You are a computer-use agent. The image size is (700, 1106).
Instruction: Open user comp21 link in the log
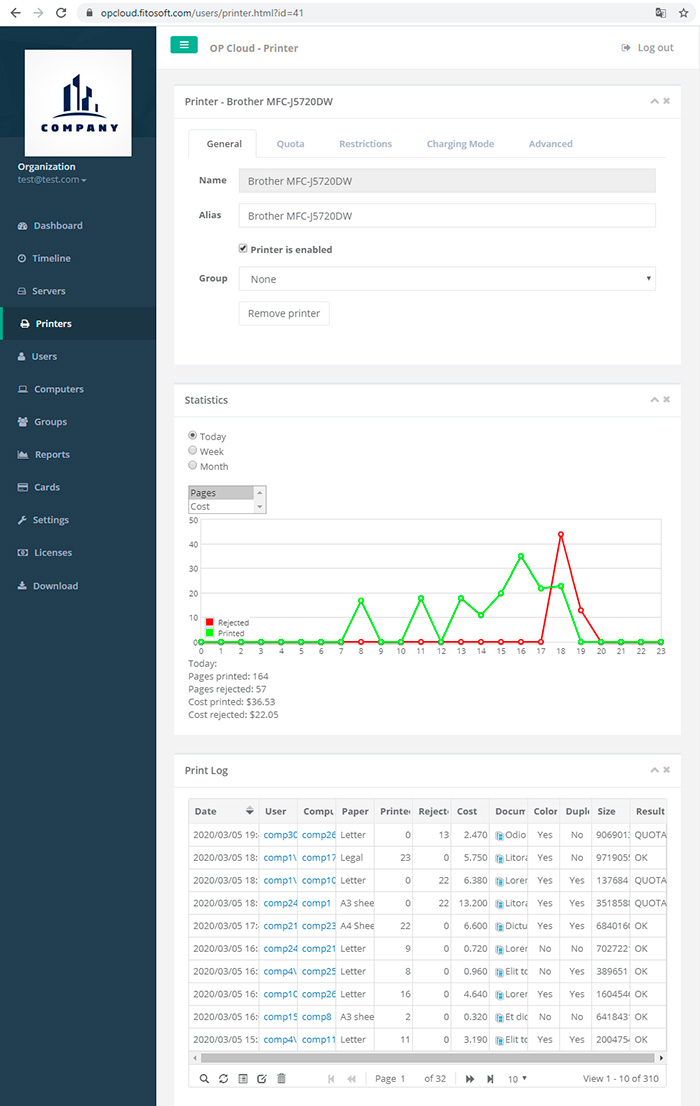(280, 926)
